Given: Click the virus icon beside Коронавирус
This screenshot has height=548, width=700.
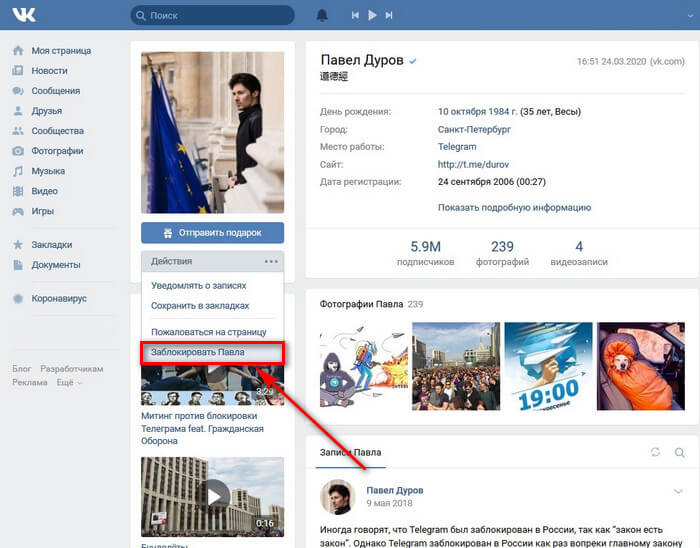Looking at the screenshot, I should [18, 298].
